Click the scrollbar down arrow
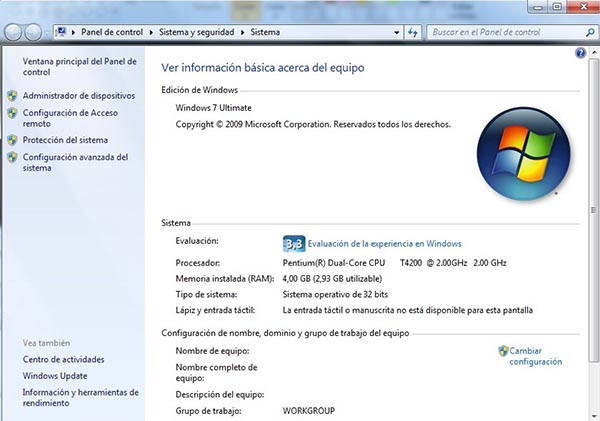The image size is (600, 421). coord(594,416)
